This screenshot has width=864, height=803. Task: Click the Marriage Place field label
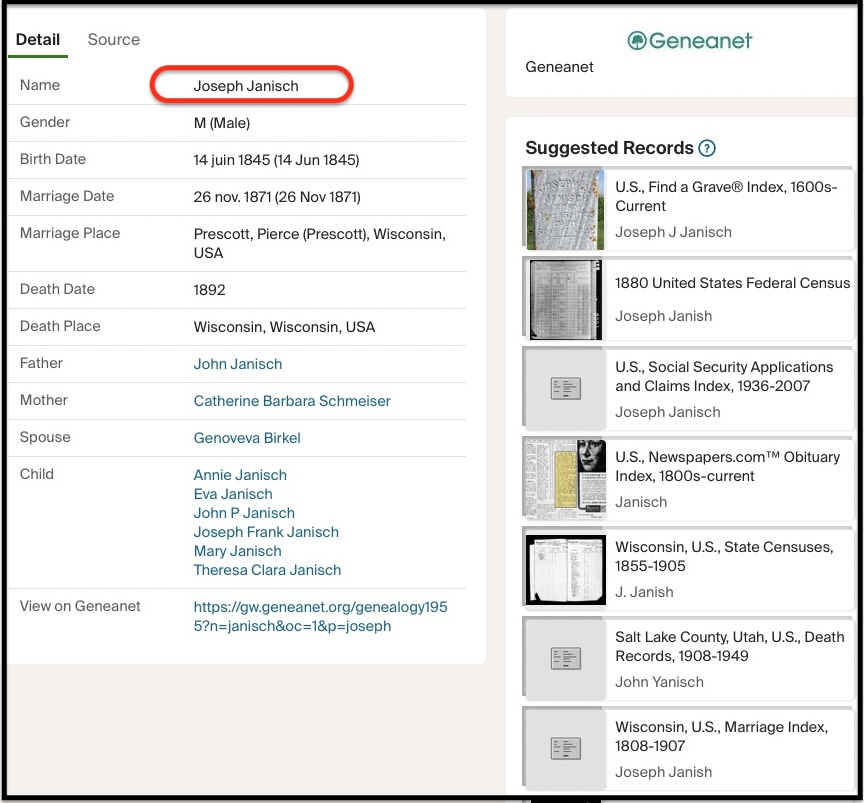coord(70,234)
